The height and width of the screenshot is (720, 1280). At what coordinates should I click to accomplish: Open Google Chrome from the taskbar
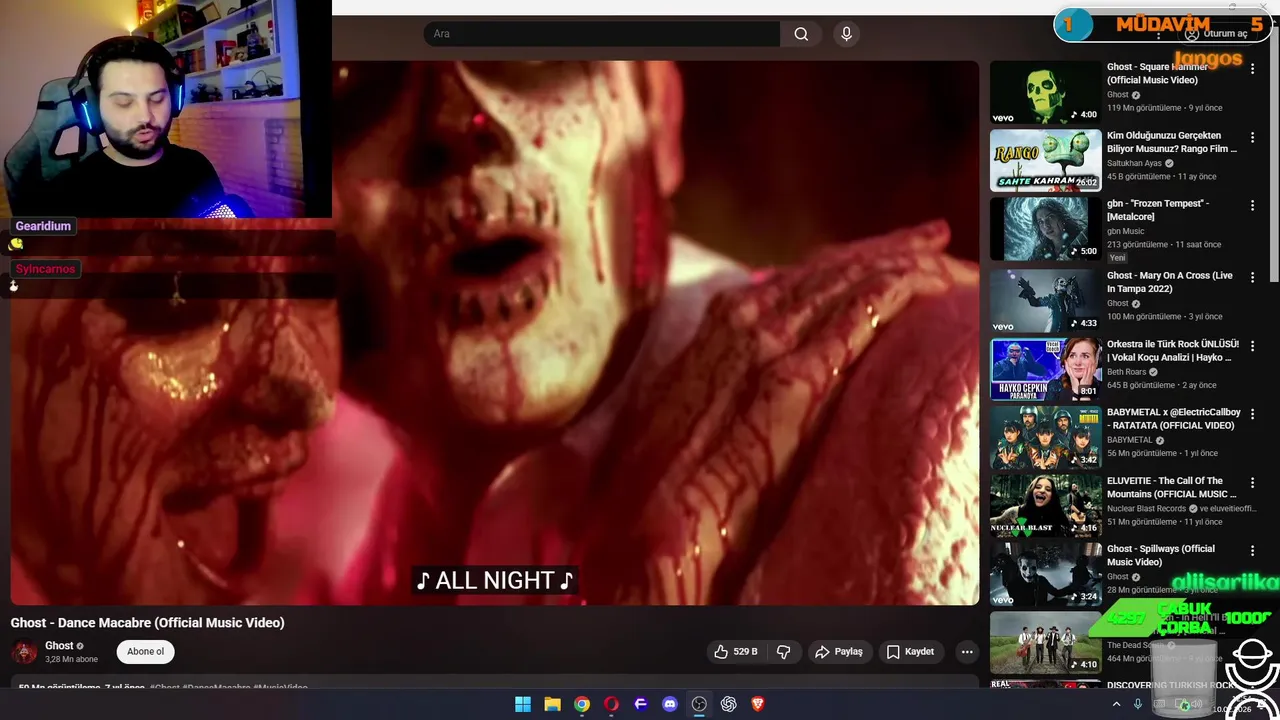point(582,704)
